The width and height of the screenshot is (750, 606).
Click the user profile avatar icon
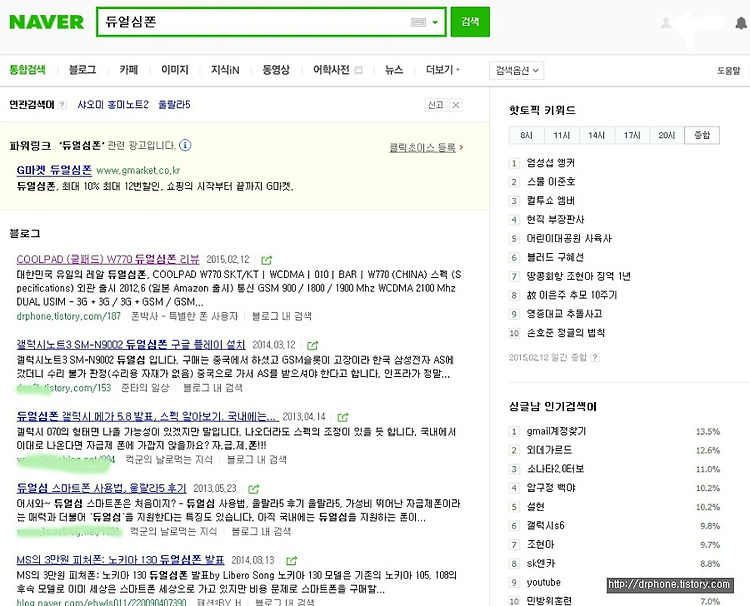pyautogui.click(x=666, y=22)
